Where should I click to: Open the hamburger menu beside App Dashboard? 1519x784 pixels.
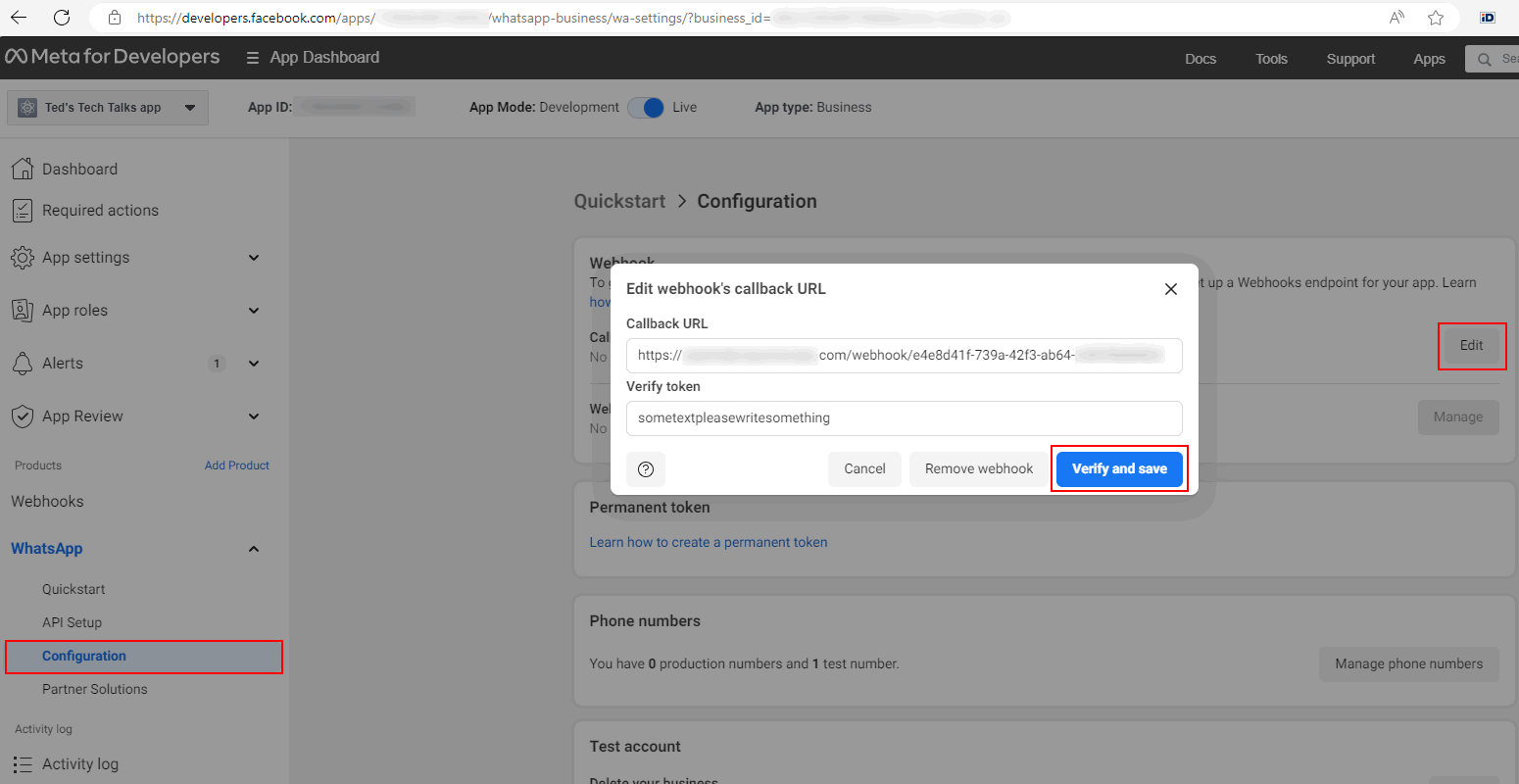pyautogui.click(x=252, y=58)
